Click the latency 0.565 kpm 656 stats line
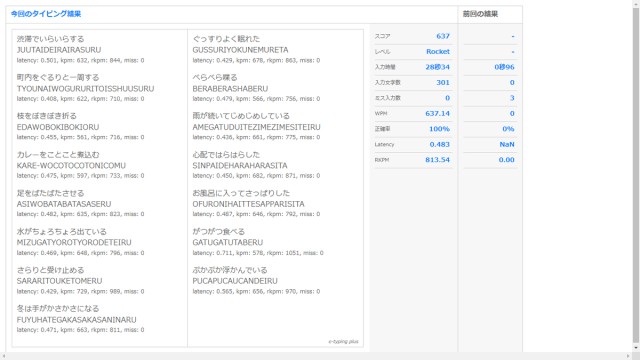Image resolution: width=640 pixels, height=360 pixels. click(256, 291)
